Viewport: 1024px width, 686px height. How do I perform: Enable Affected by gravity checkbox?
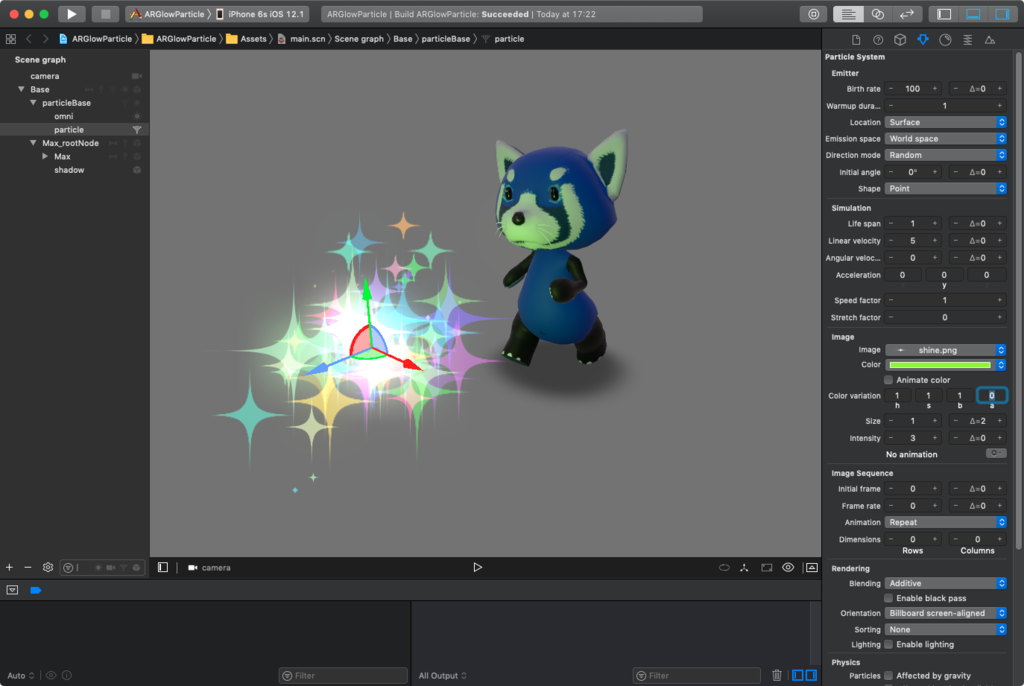(888, 676)
